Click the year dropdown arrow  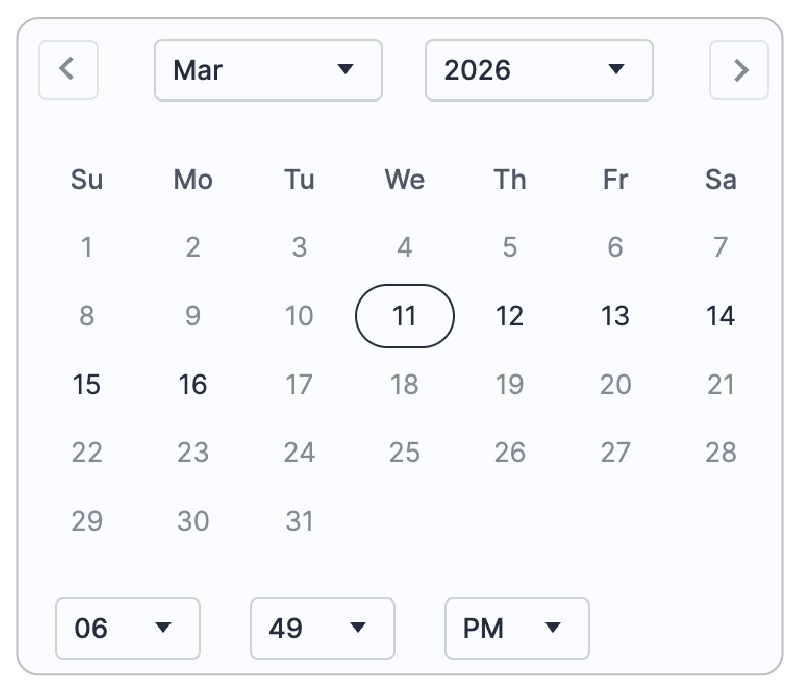click(x=617, y=70)
